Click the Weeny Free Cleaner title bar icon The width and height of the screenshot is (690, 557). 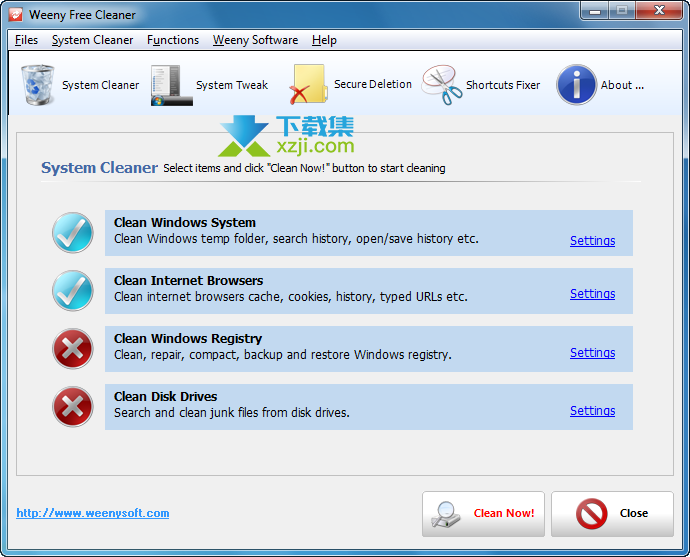[15, 15]
